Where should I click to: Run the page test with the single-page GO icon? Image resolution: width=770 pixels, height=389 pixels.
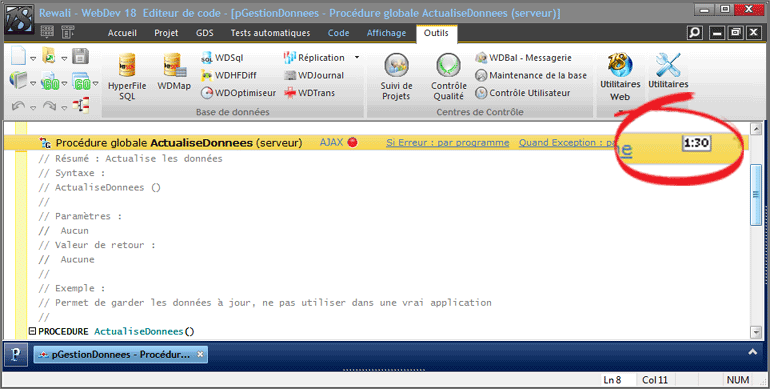pos(50,82)
